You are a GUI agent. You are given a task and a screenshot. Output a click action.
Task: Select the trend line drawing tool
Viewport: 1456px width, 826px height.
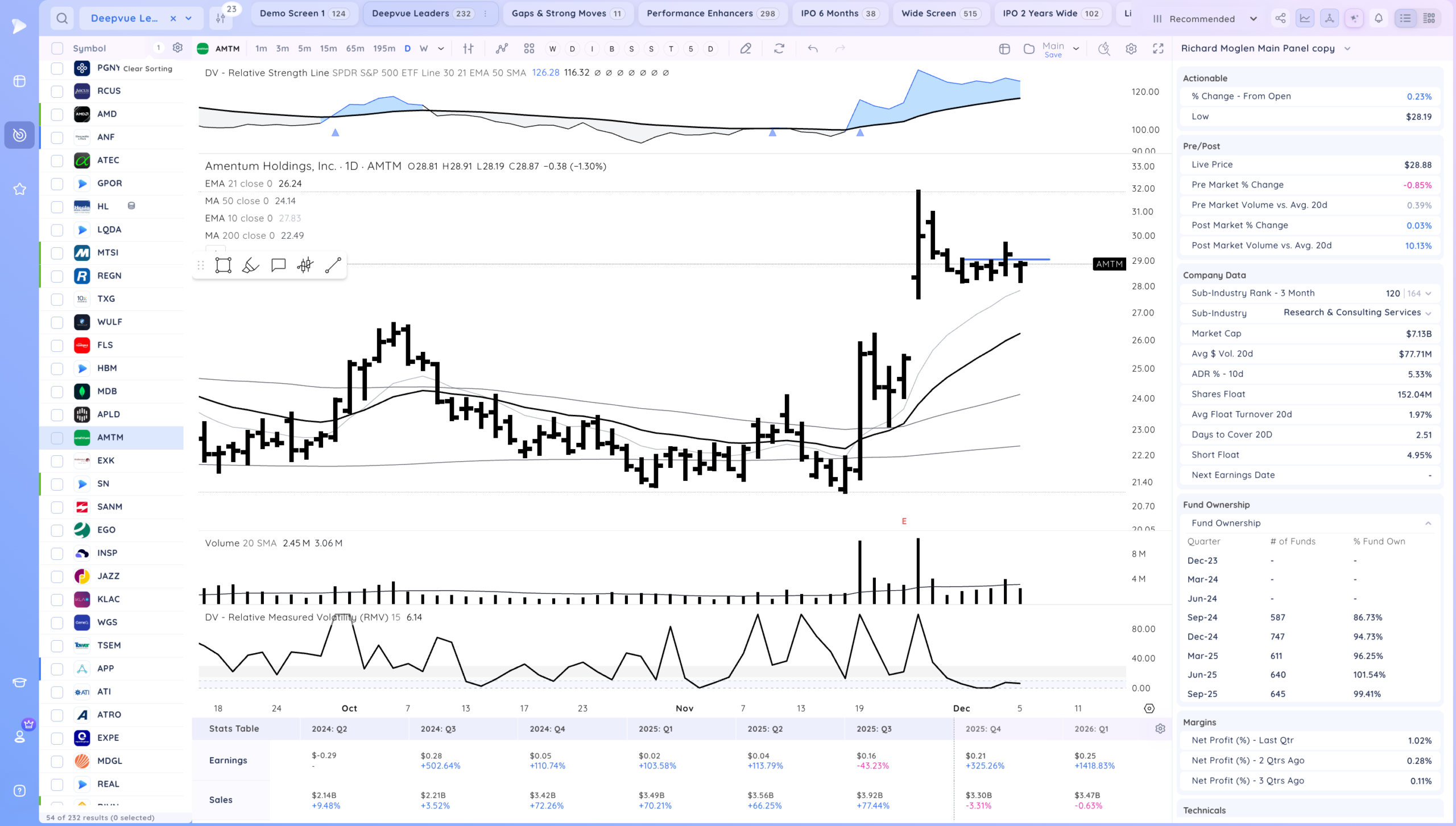tap(333, 265)
